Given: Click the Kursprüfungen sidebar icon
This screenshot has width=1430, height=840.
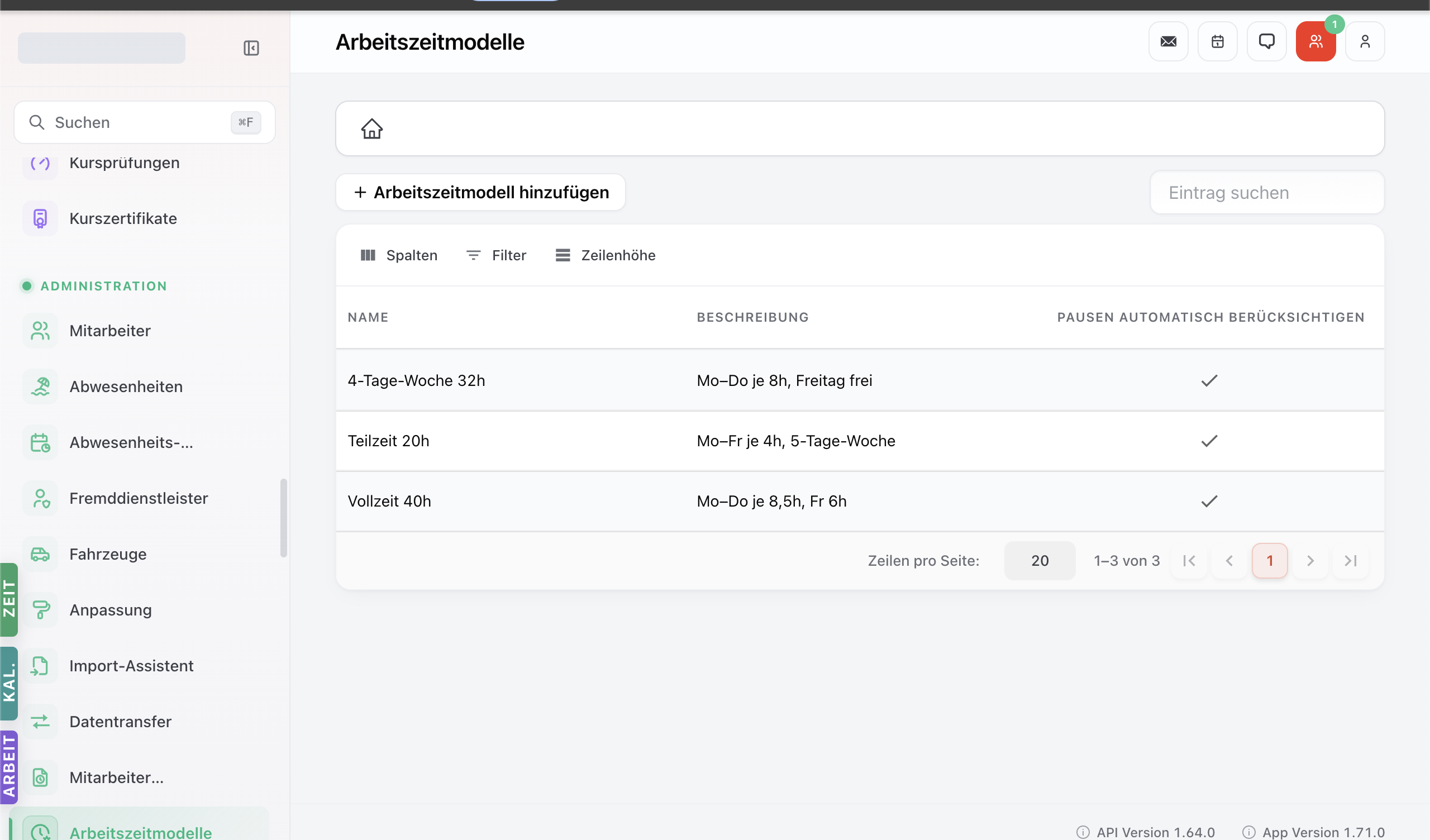Looking at the screenshot, I should click(40, 164).
